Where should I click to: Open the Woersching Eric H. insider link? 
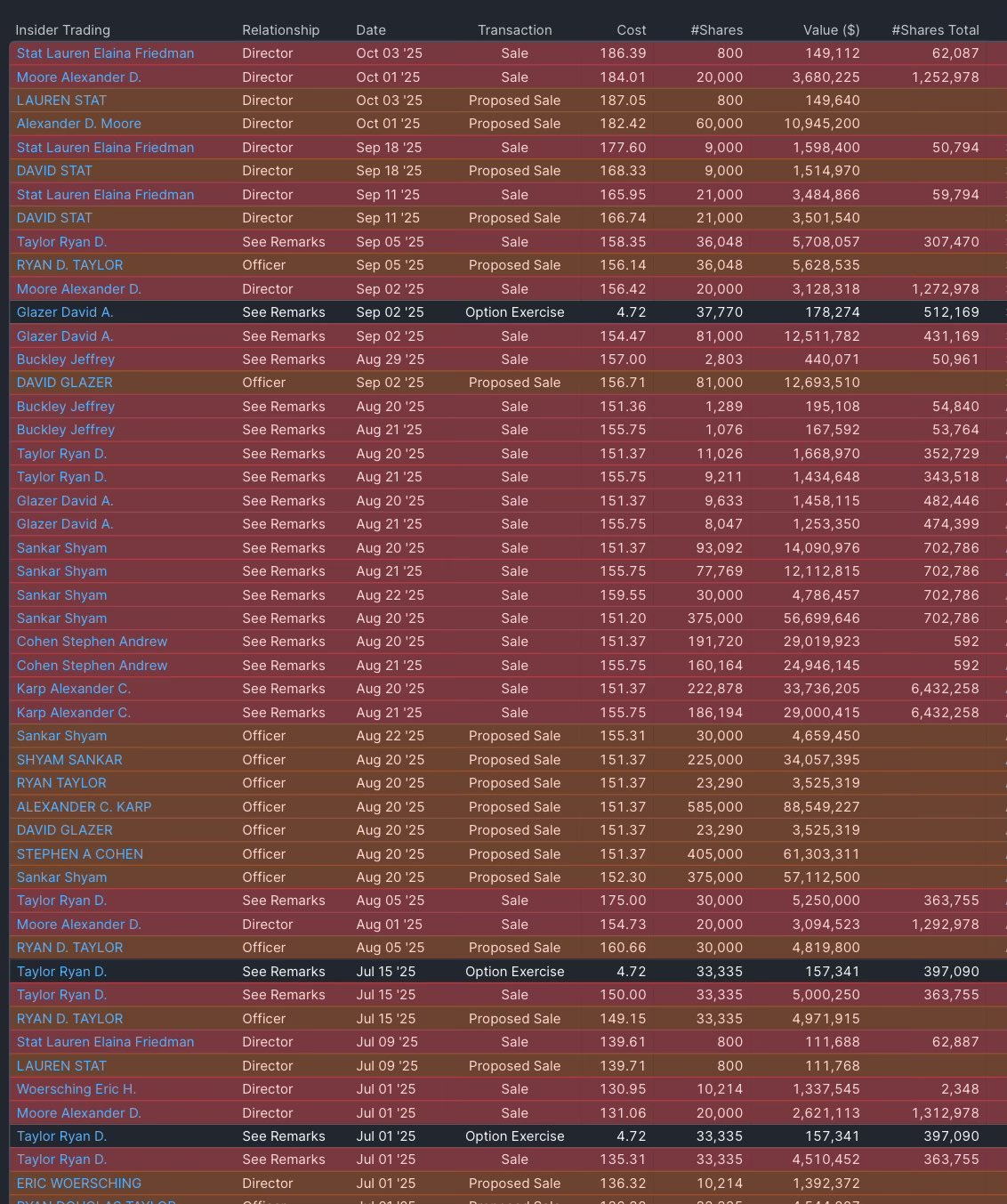click(77, 1089)
